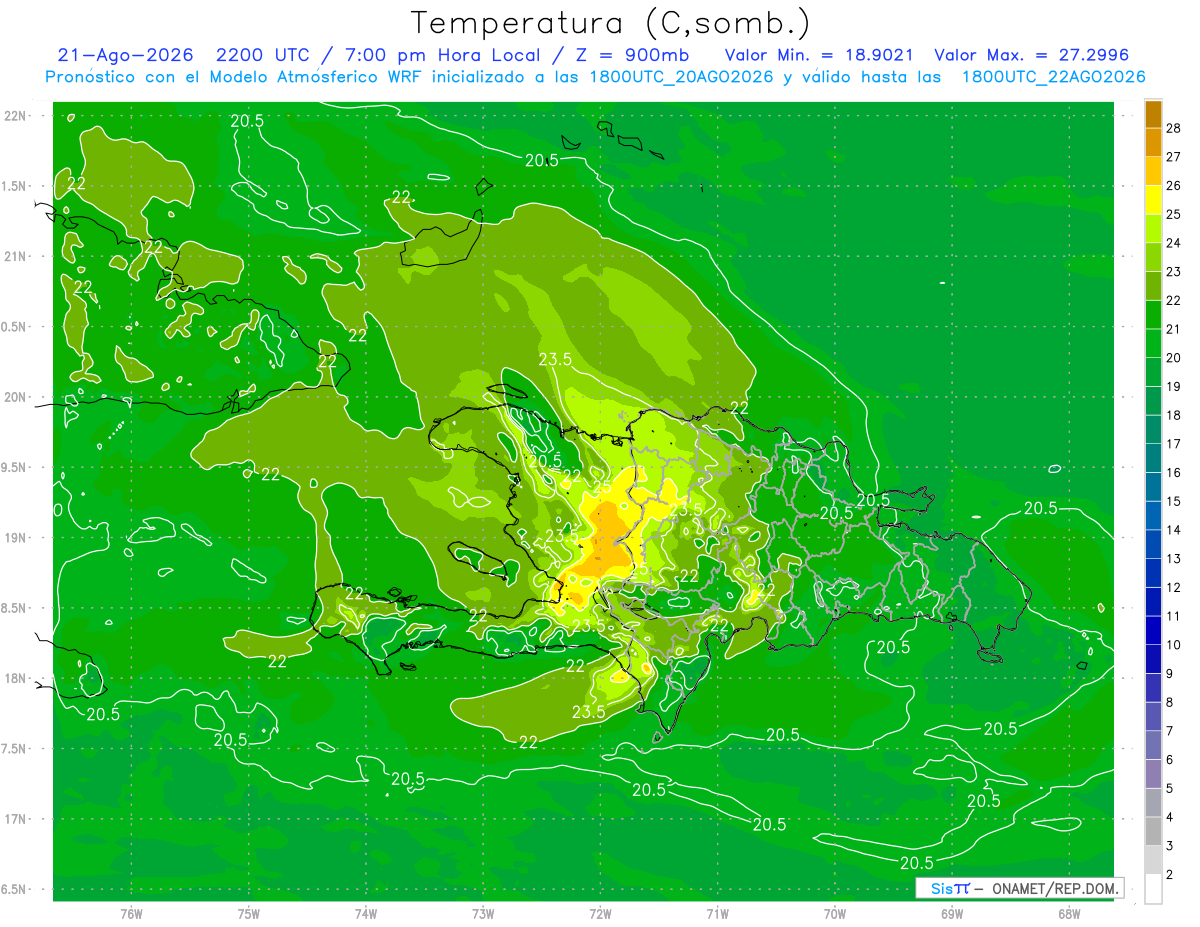Click the '19' value on the color scale
The width and height of the screenshot is (1200, 927).
tap(1174, 387)
